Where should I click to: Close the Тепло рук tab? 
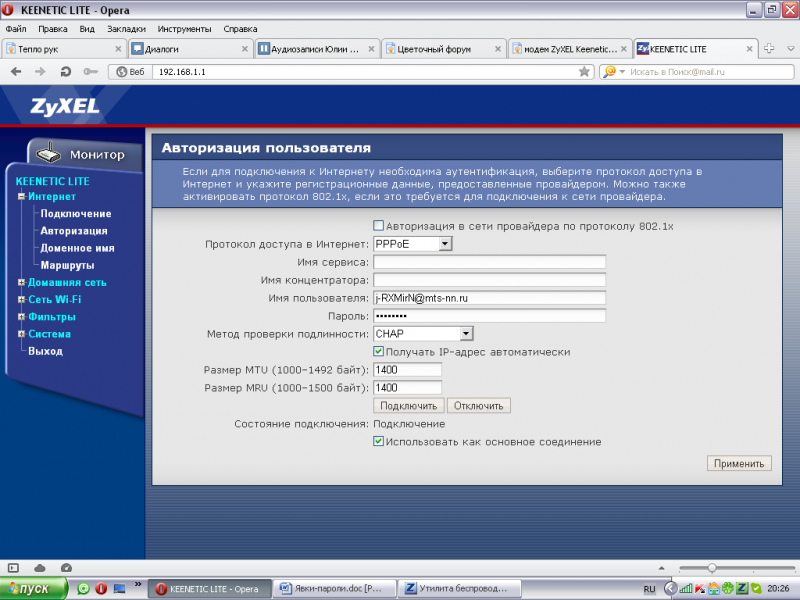[118, 49]
